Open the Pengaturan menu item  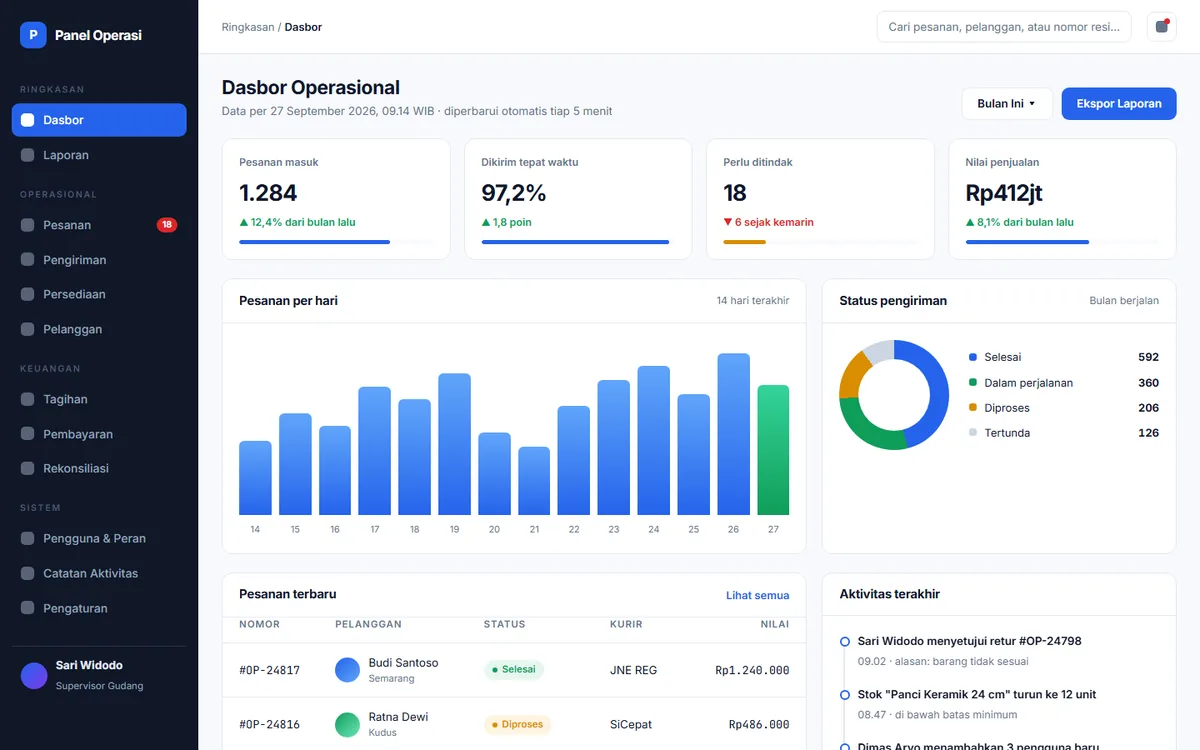pos(99,608)
